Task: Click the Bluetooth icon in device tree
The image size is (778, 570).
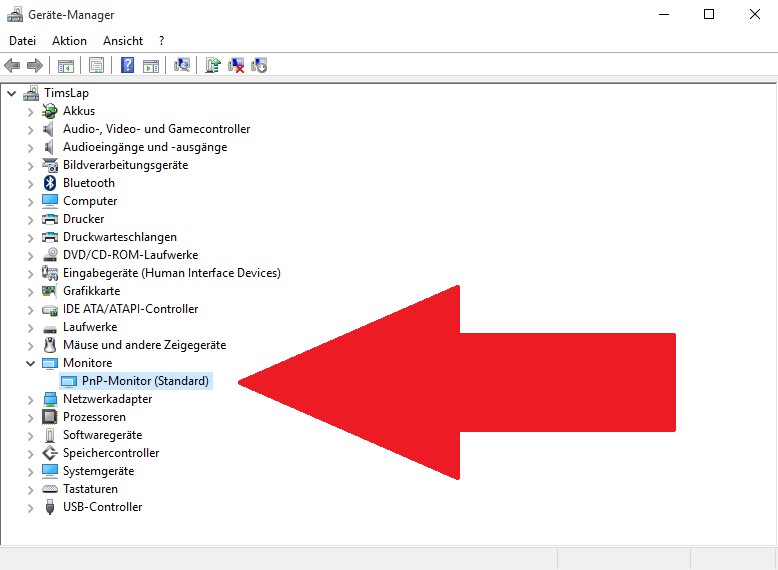Action: tap(50, 183)
